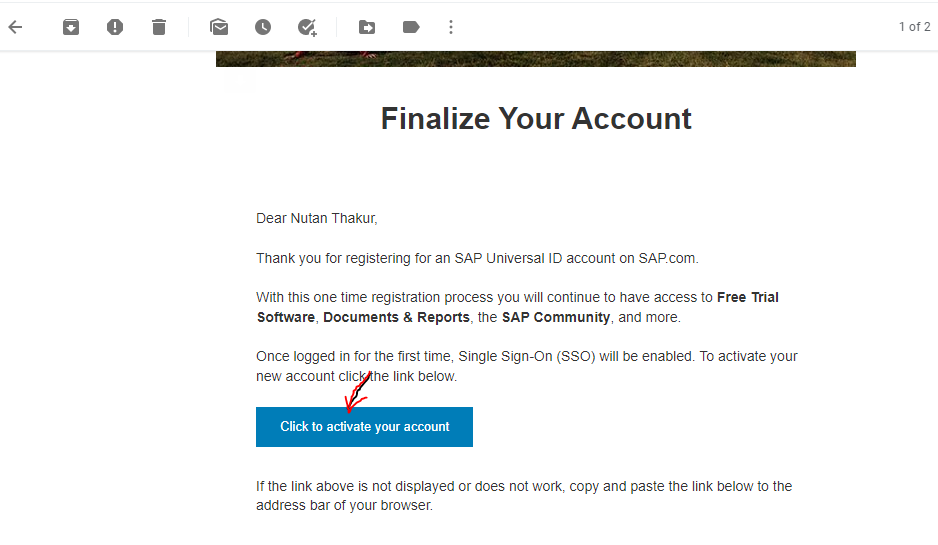Image resolution: width=938 pixels, height=545 pixels.
Task: Go back to inbox with arrow
Action: 16,27
